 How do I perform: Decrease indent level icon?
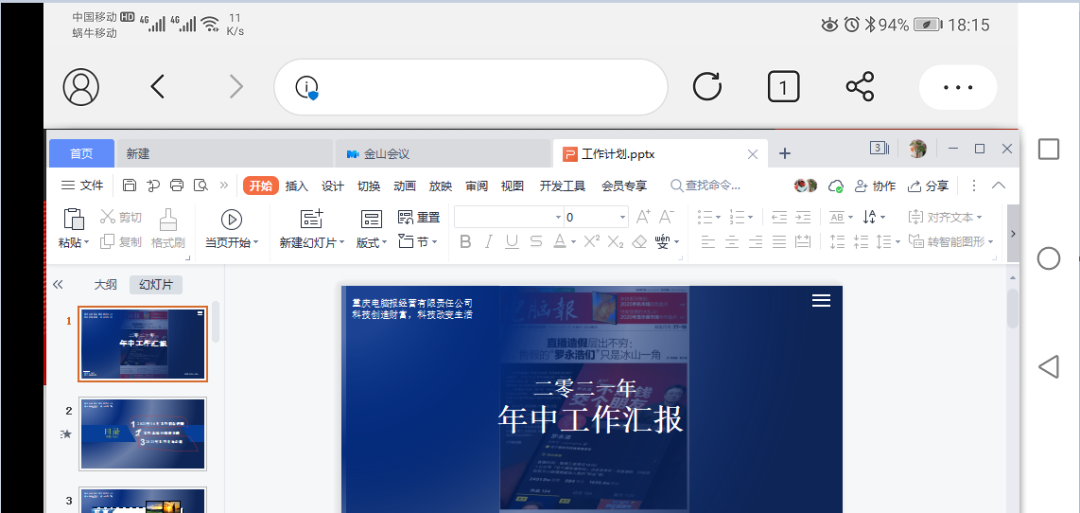click(x=779, y=217)
